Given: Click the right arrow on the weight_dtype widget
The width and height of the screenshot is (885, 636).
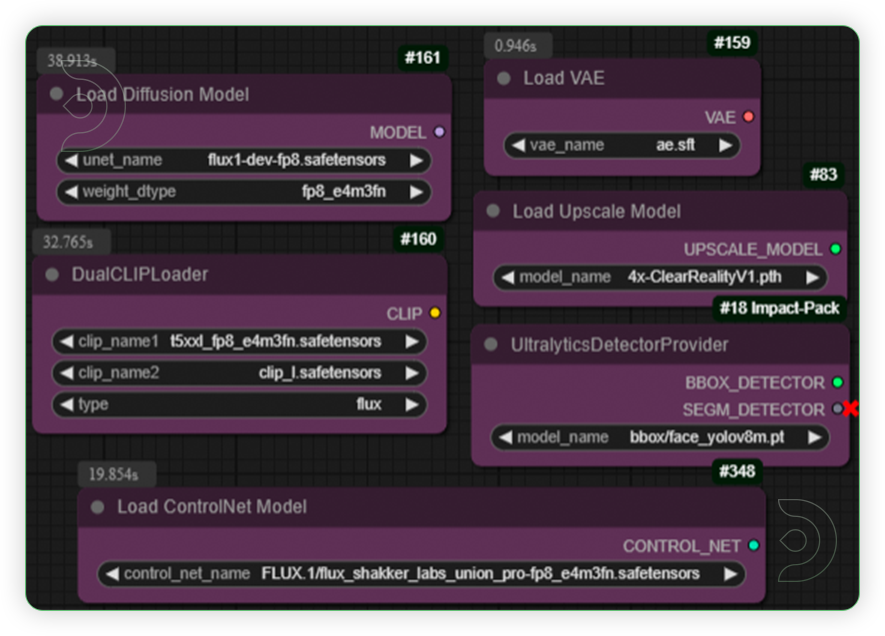Looking at the screenshot, I should [419, 192].
